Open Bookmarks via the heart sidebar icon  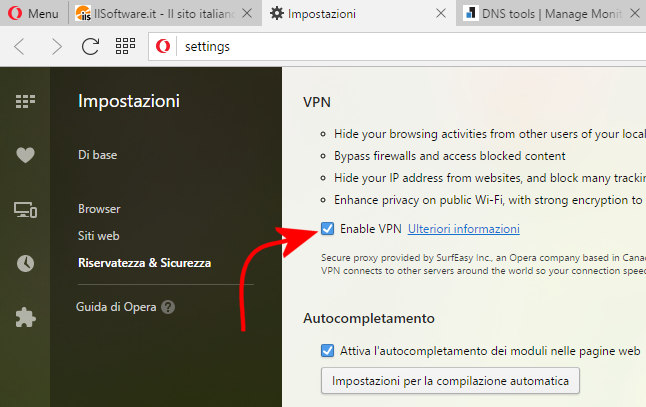pyautogui.click(x=25, y=155)
